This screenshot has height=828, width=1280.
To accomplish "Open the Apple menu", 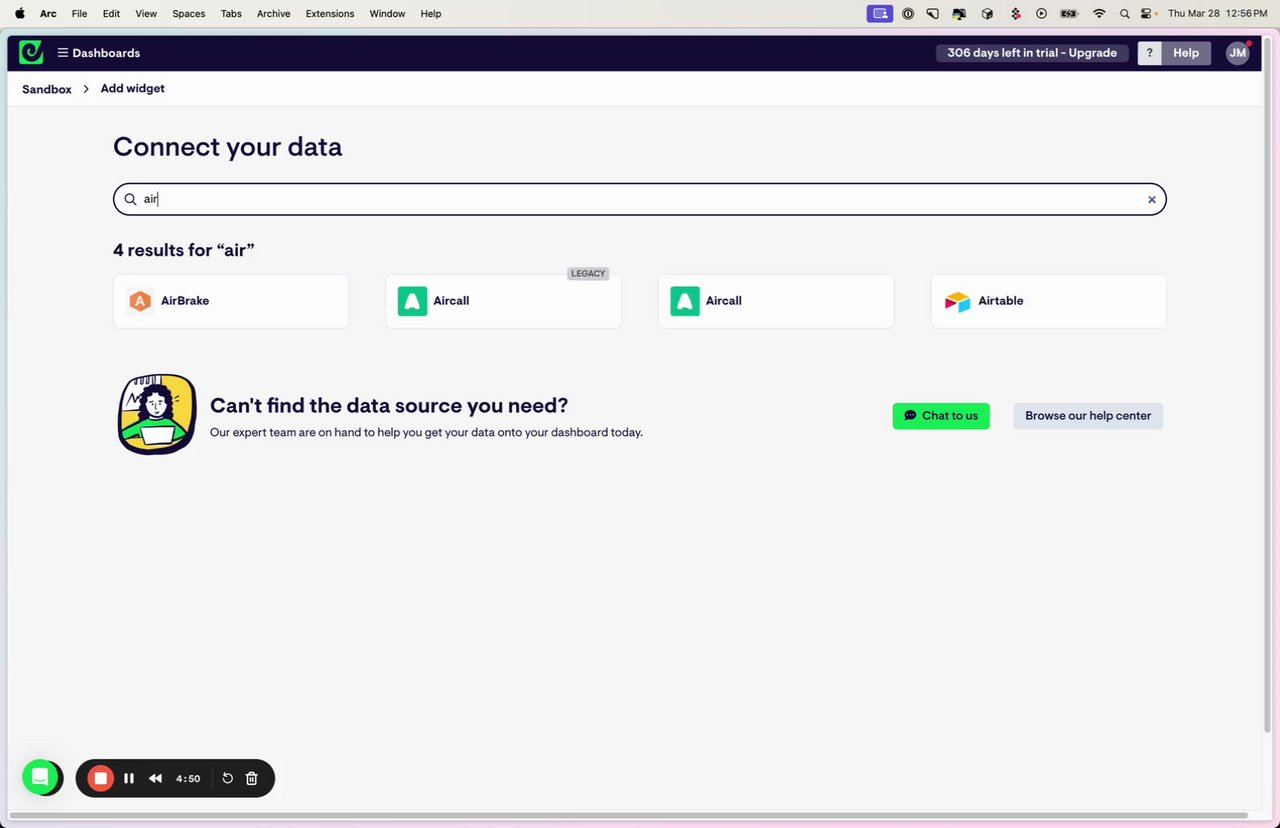I will coord(20,14).
